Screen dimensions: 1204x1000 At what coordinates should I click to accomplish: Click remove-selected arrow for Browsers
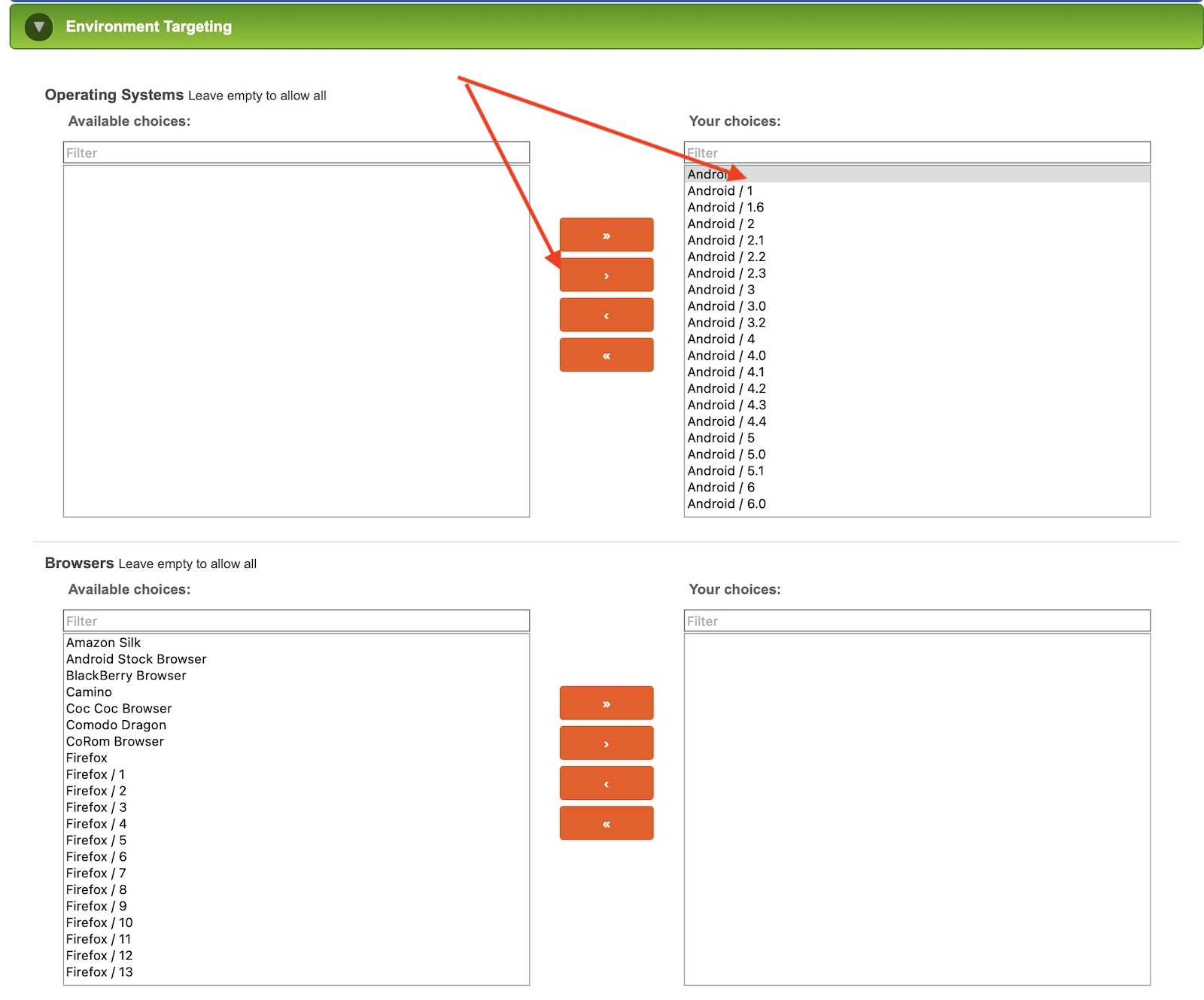point(606,783)
